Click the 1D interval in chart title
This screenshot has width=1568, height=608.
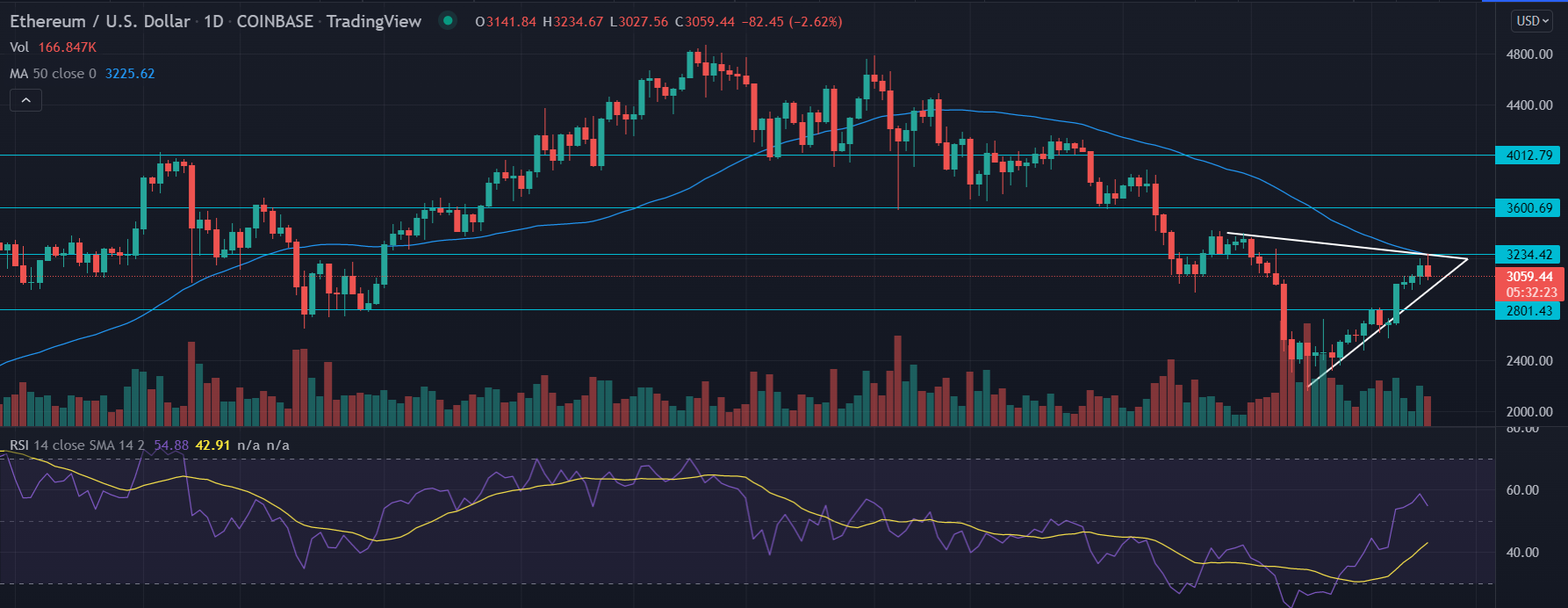point(213,21)
